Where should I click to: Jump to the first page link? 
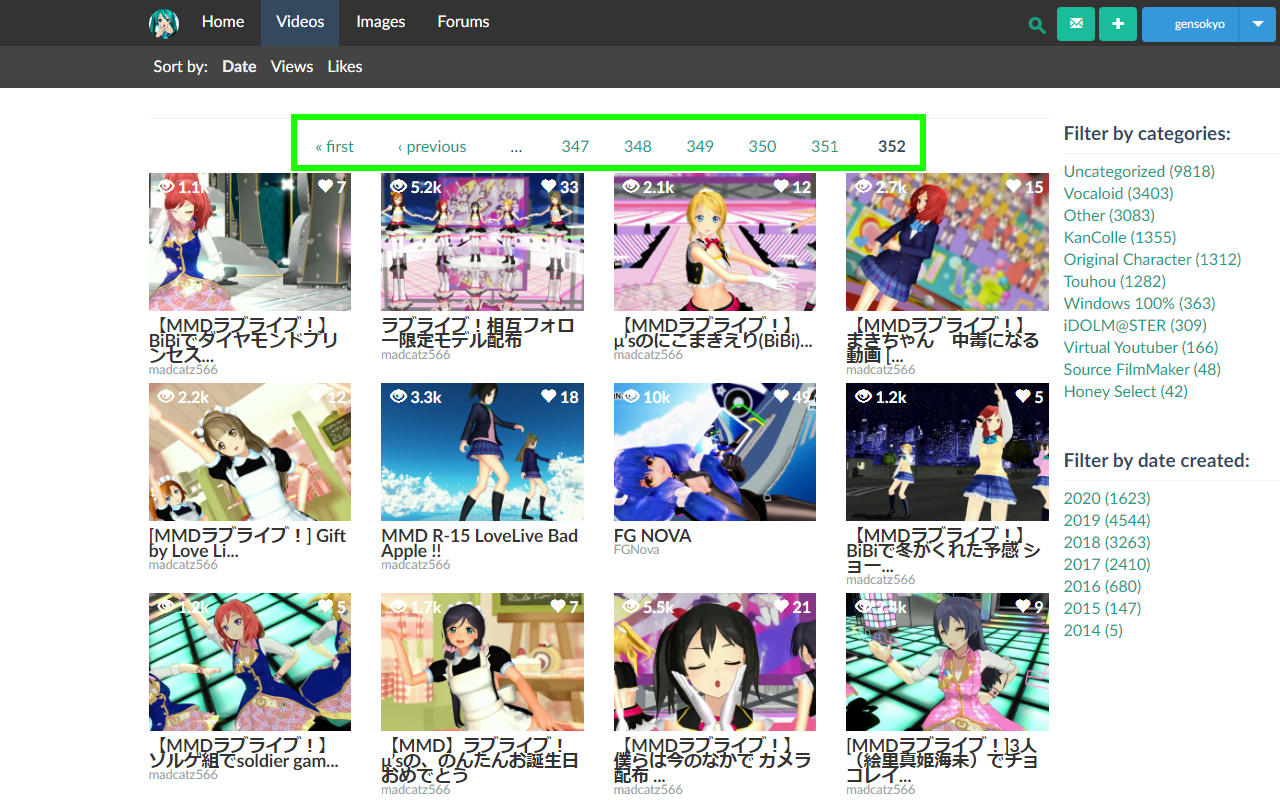pyautogui.click(x=335, y=146)
